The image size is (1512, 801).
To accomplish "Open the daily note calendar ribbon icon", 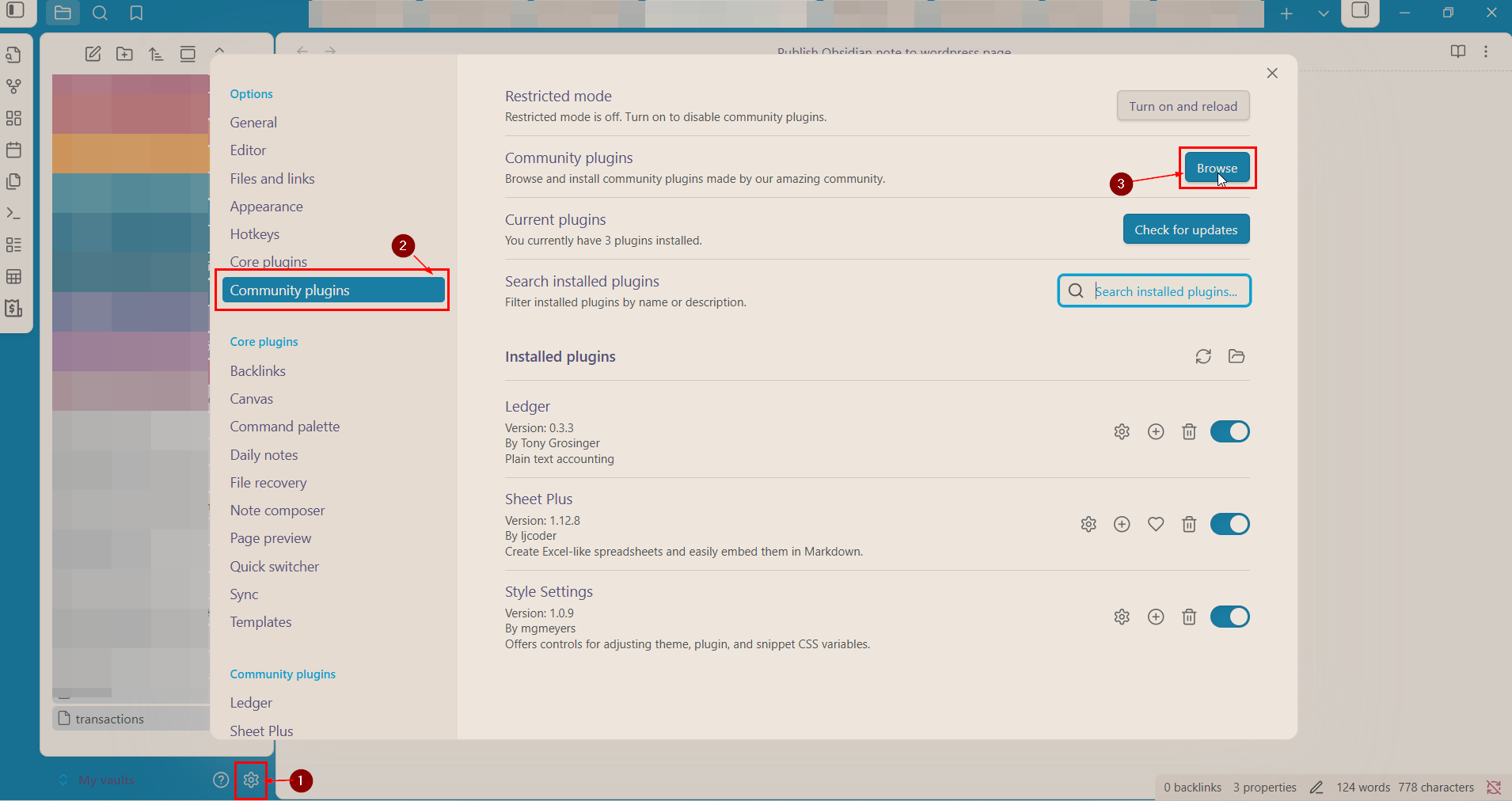I will click(14, 150).
